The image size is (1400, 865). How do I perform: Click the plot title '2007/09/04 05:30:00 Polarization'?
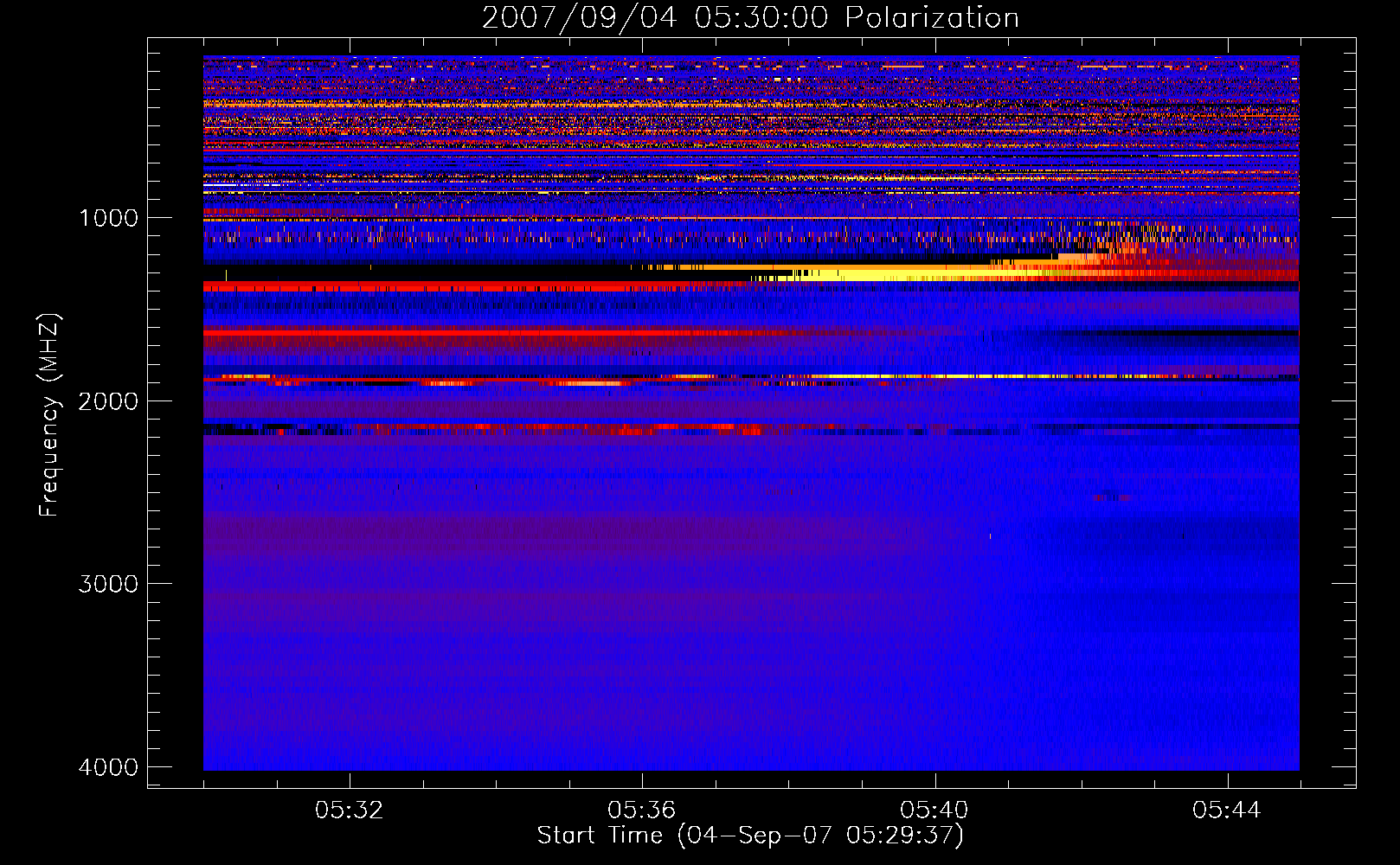tap(750, 17)
